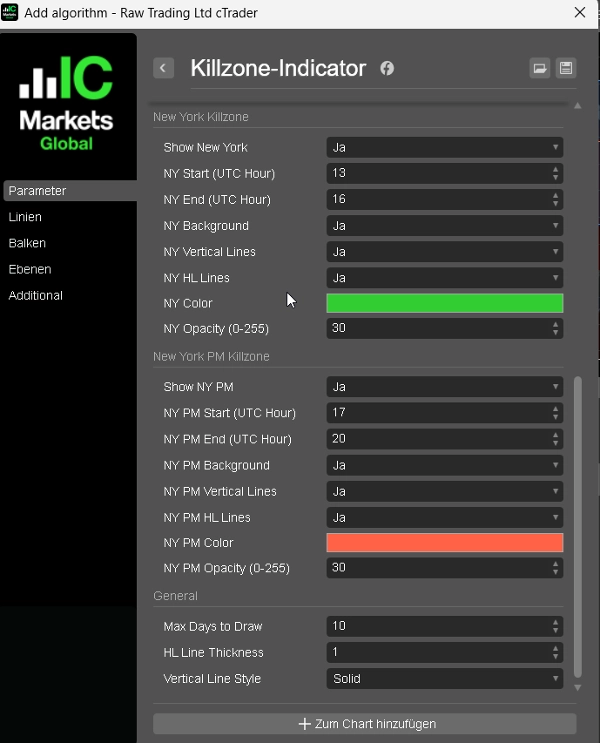This screenshot has width=600, height=743.
Task: Click the Max Days to Draw field
Action: [x=438, y=627]
